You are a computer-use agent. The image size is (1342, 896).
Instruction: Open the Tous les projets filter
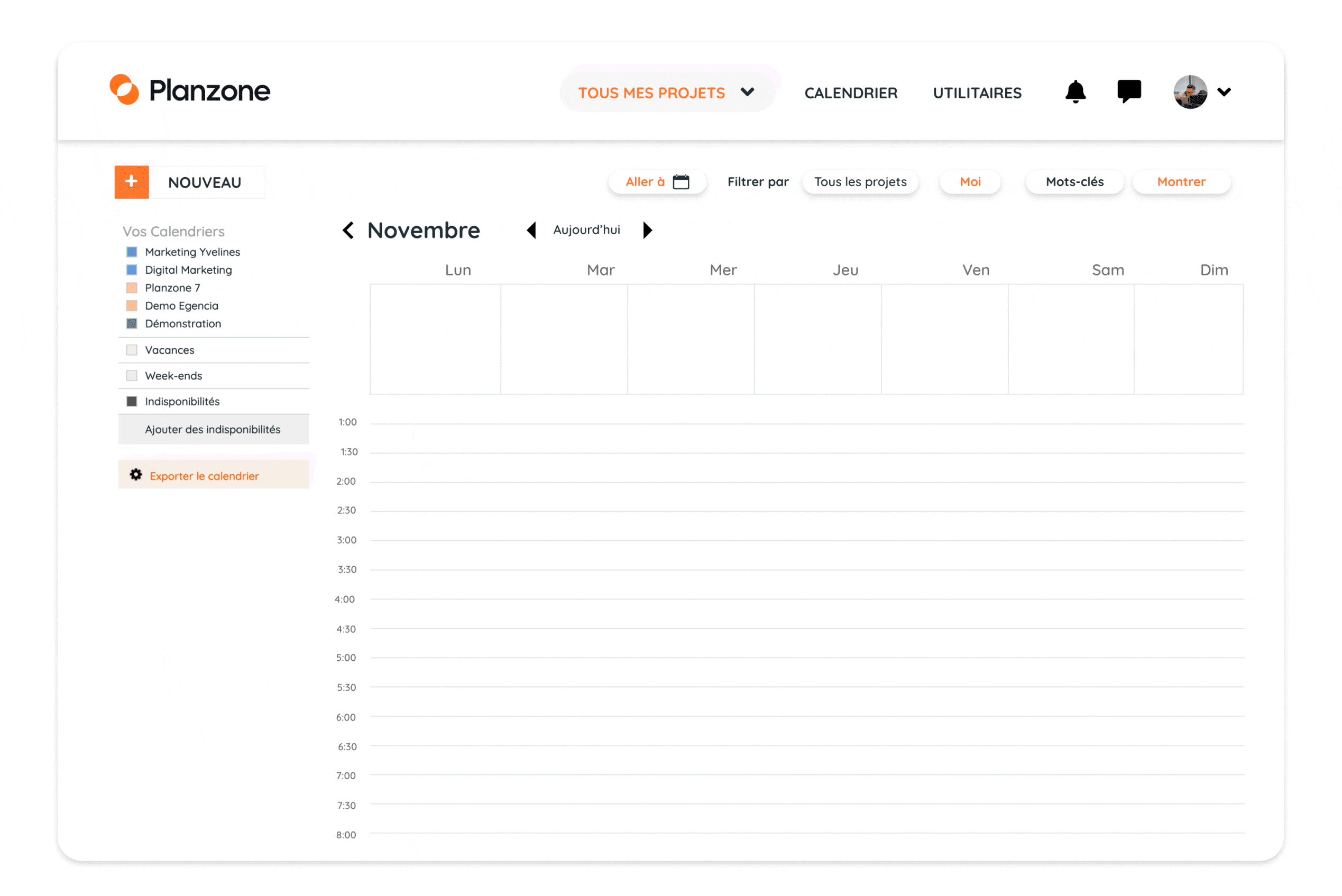coord(860,182)
